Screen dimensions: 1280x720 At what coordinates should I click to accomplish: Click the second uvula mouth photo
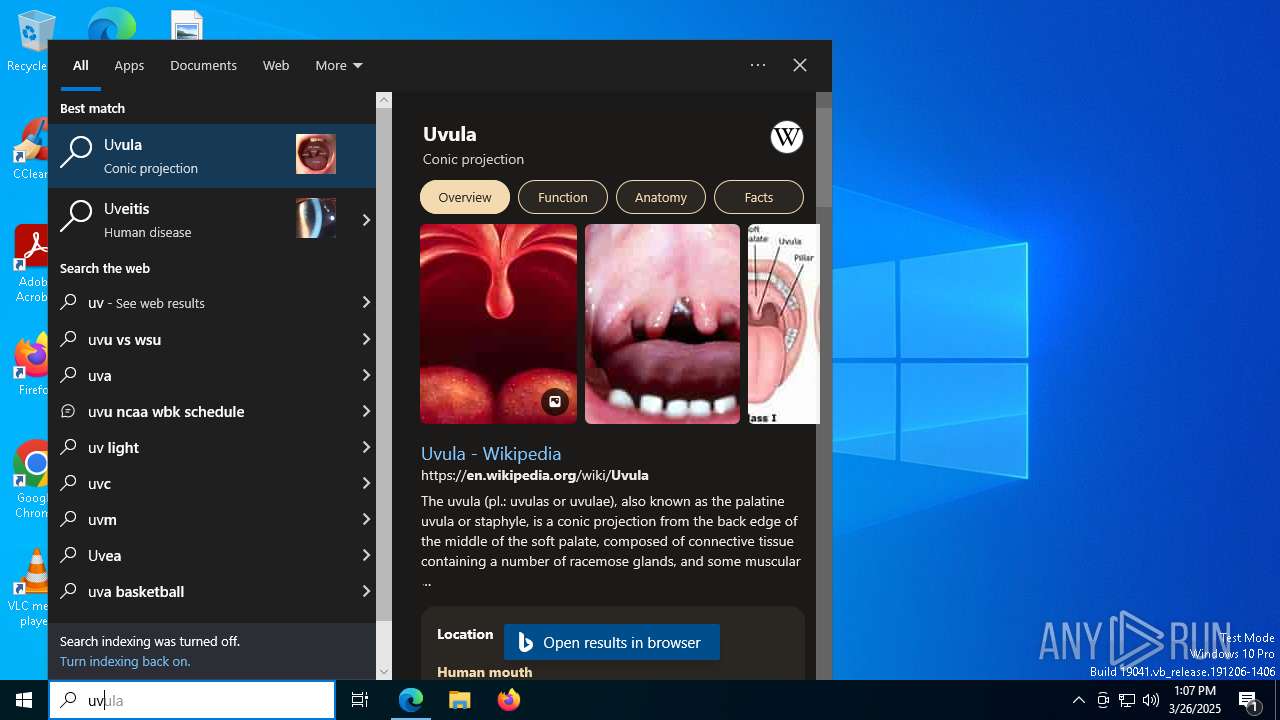(x=662, y=324)
